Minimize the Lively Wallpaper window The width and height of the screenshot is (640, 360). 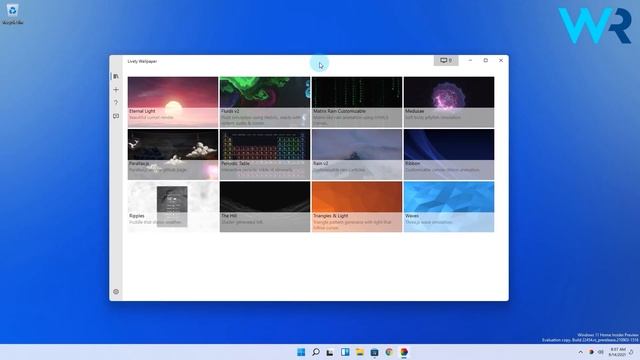(x=470, y=60)
